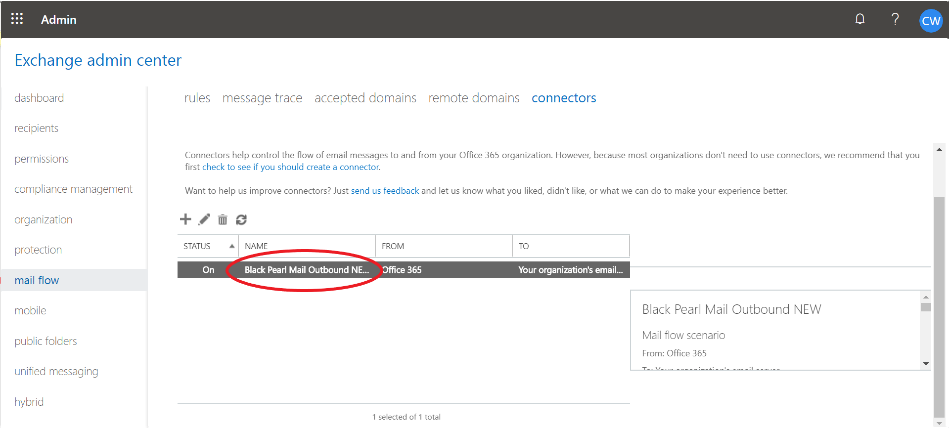Open permissions in the sidebar
This screenshot has width=949, height=428.
(x=41, y=159)
